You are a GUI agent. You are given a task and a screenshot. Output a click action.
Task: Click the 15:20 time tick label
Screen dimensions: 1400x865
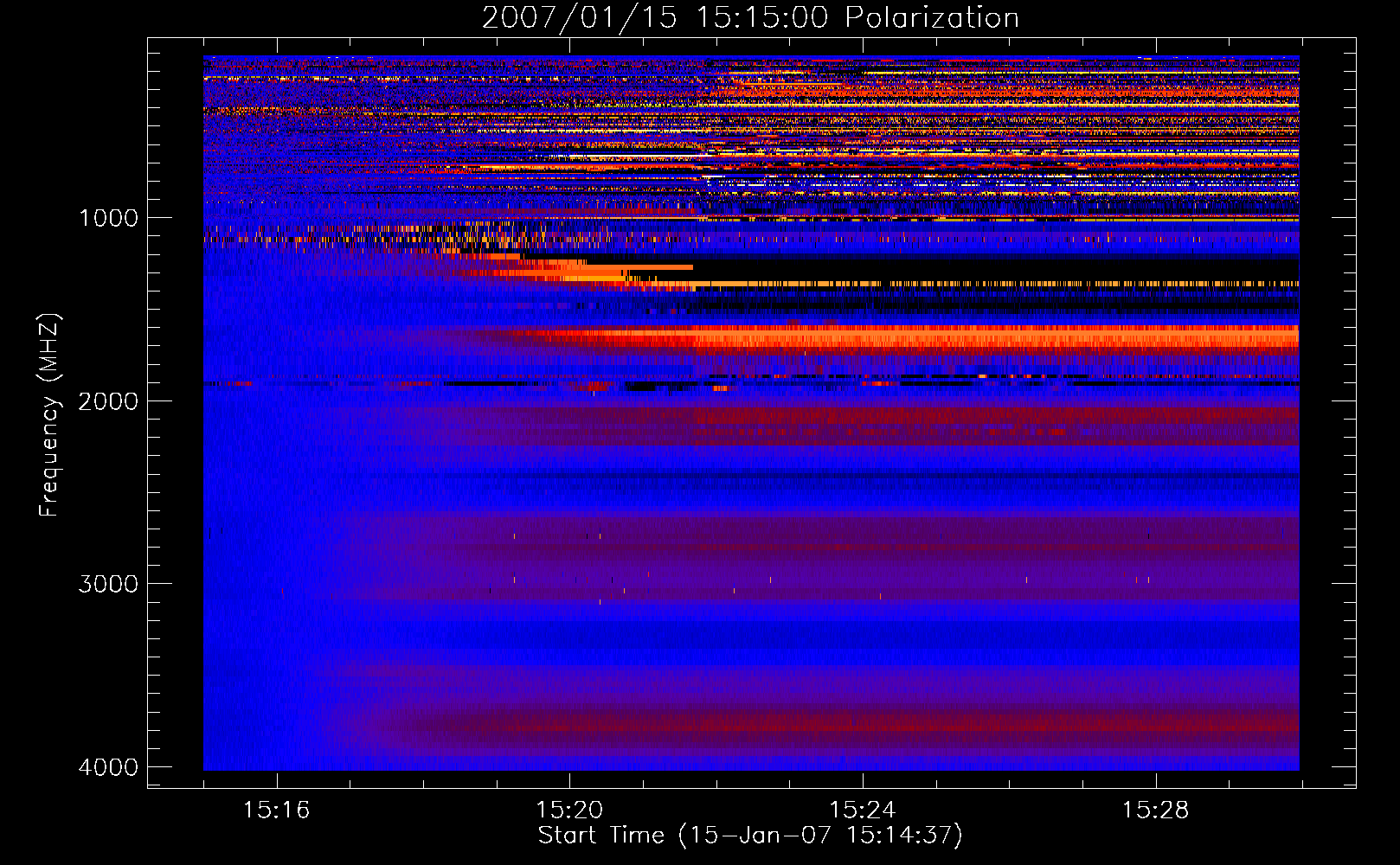click(x=569, y=811)
